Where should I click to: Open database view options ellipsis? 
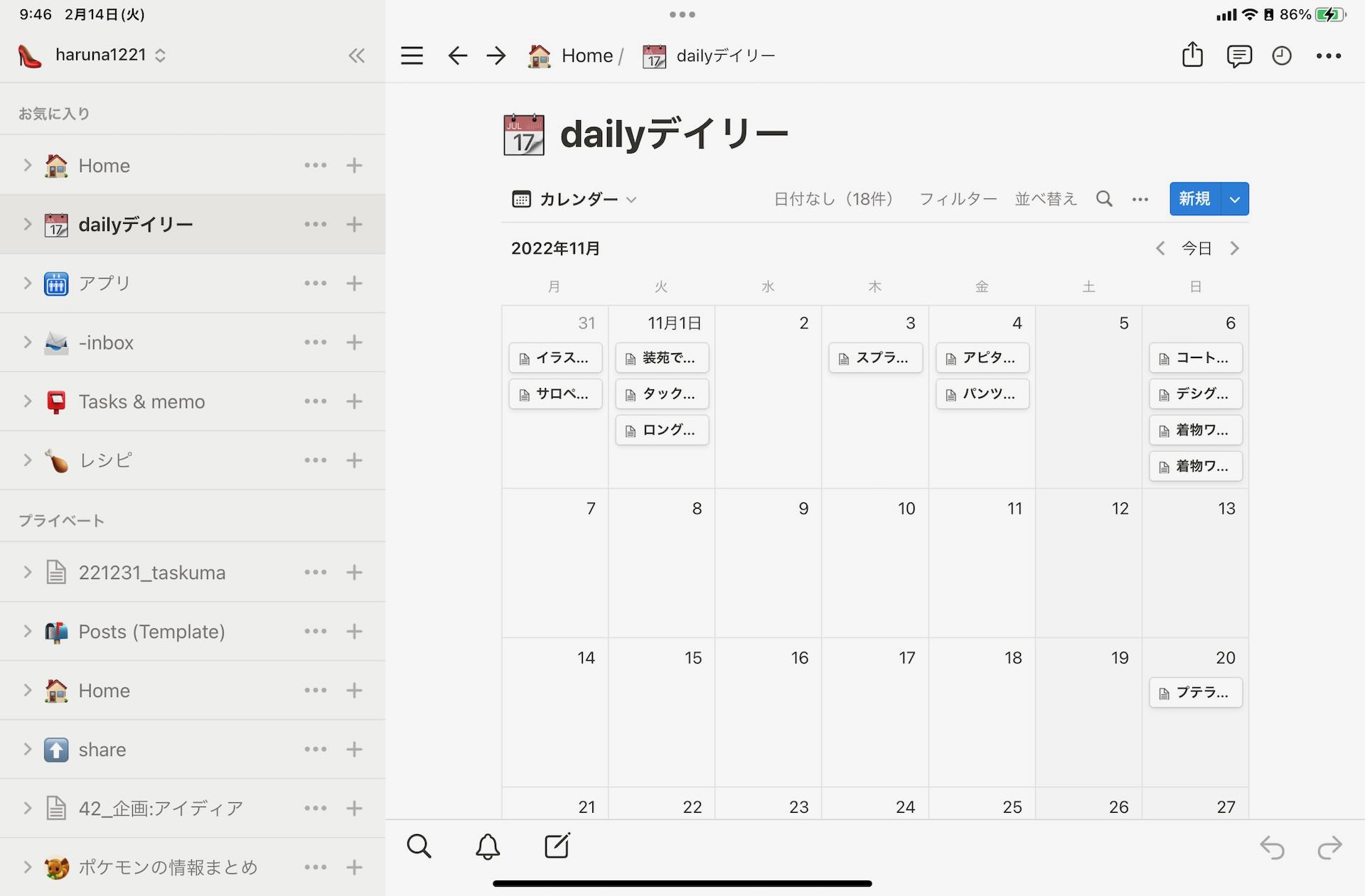pos(1140,200)
